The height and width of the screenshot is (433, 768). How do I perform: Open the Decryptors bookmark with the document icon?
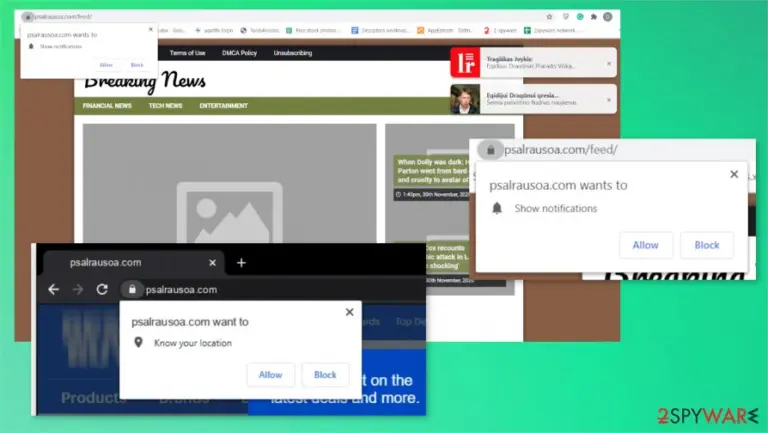pos(380,30)
